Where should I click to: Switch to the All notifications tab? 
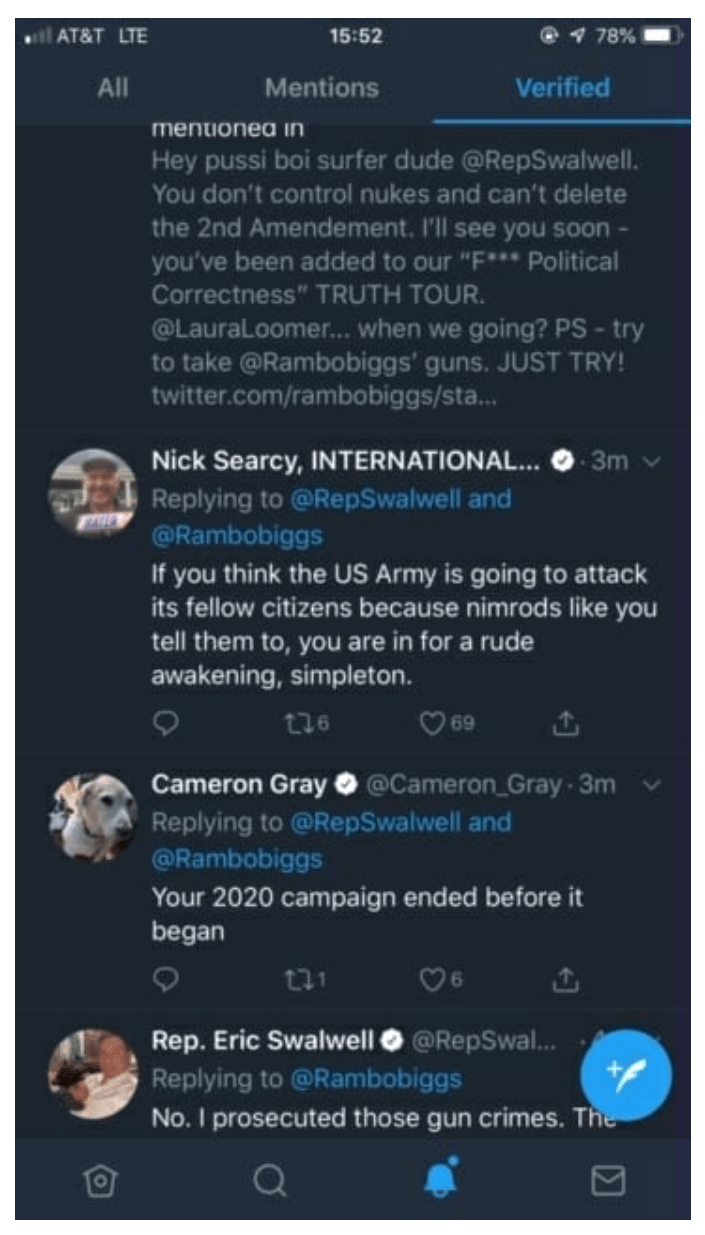(113, 88)
